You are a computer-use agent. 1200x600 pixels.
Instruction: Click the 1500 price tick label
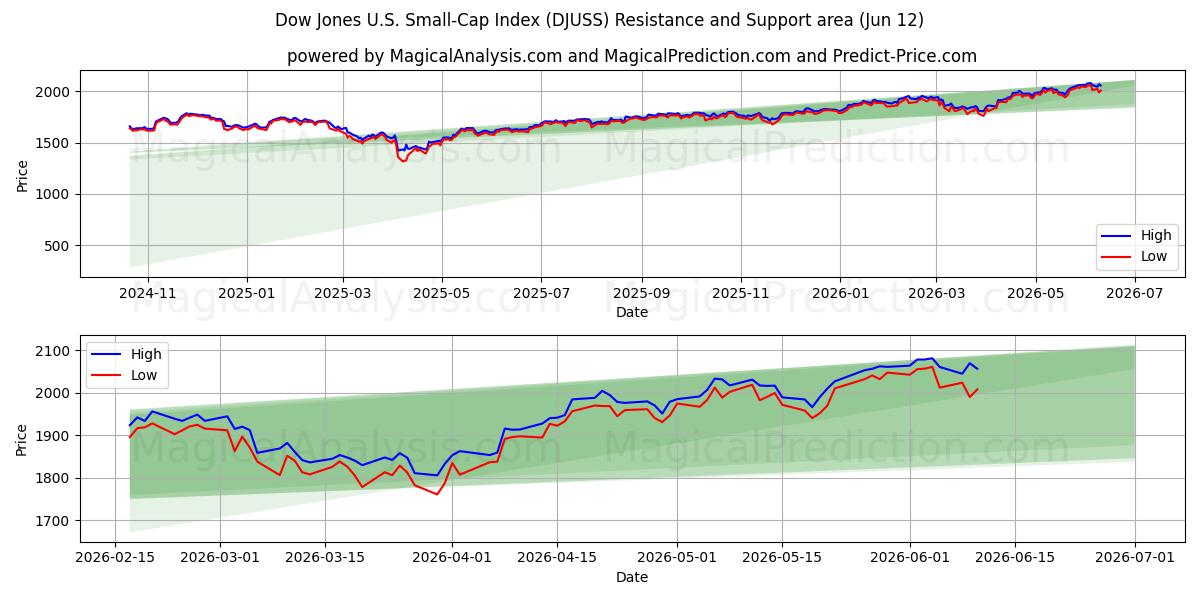pyautogui.click(x=55, y=143)
